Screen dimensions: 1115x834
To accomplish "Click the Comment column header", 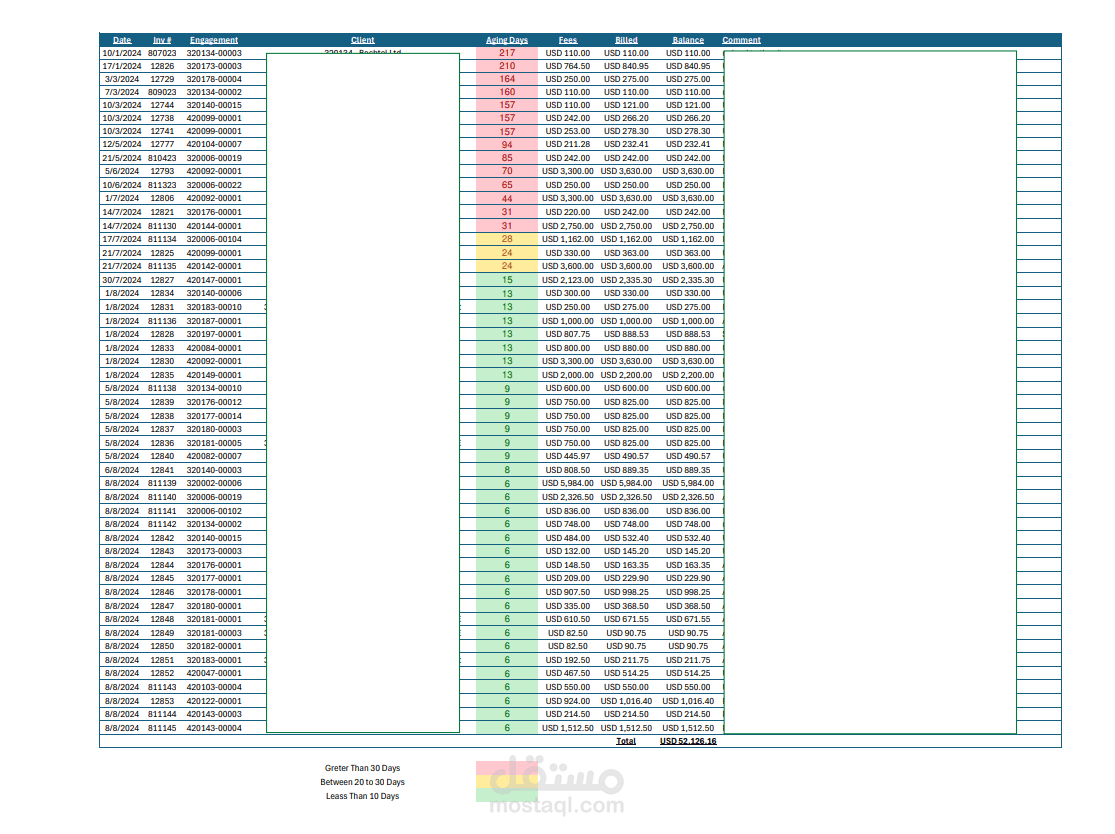I will point(742,41).
